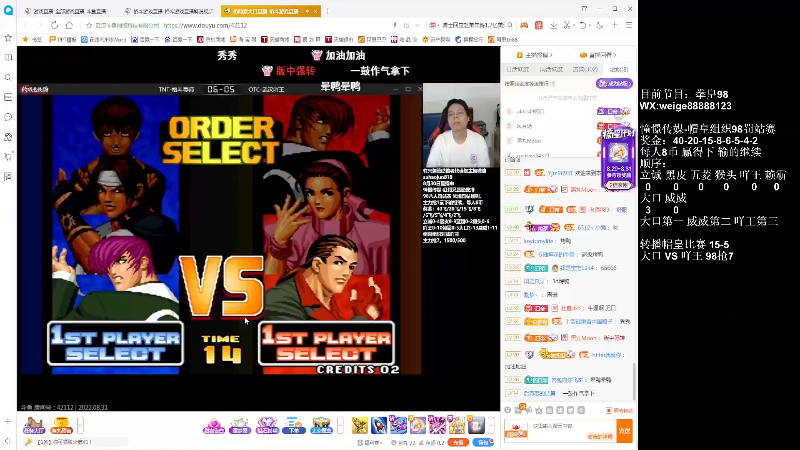Open the gold trophy activity icon beside 任务大厅
The width and height of the screenshot is (800, 450).
coord(61,425)
